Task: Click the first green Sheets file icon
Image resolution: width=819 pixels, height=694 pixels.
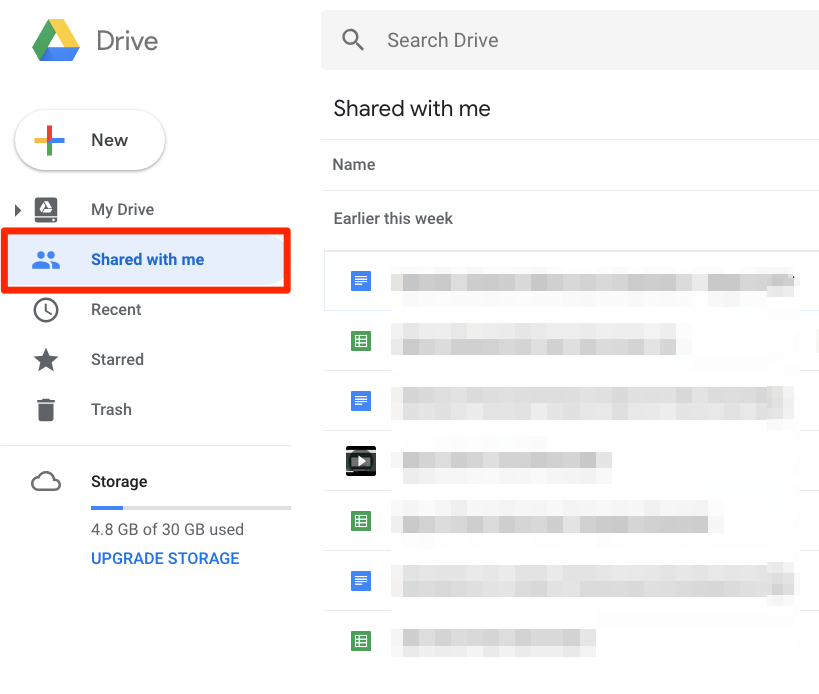Action: (360, 341)
